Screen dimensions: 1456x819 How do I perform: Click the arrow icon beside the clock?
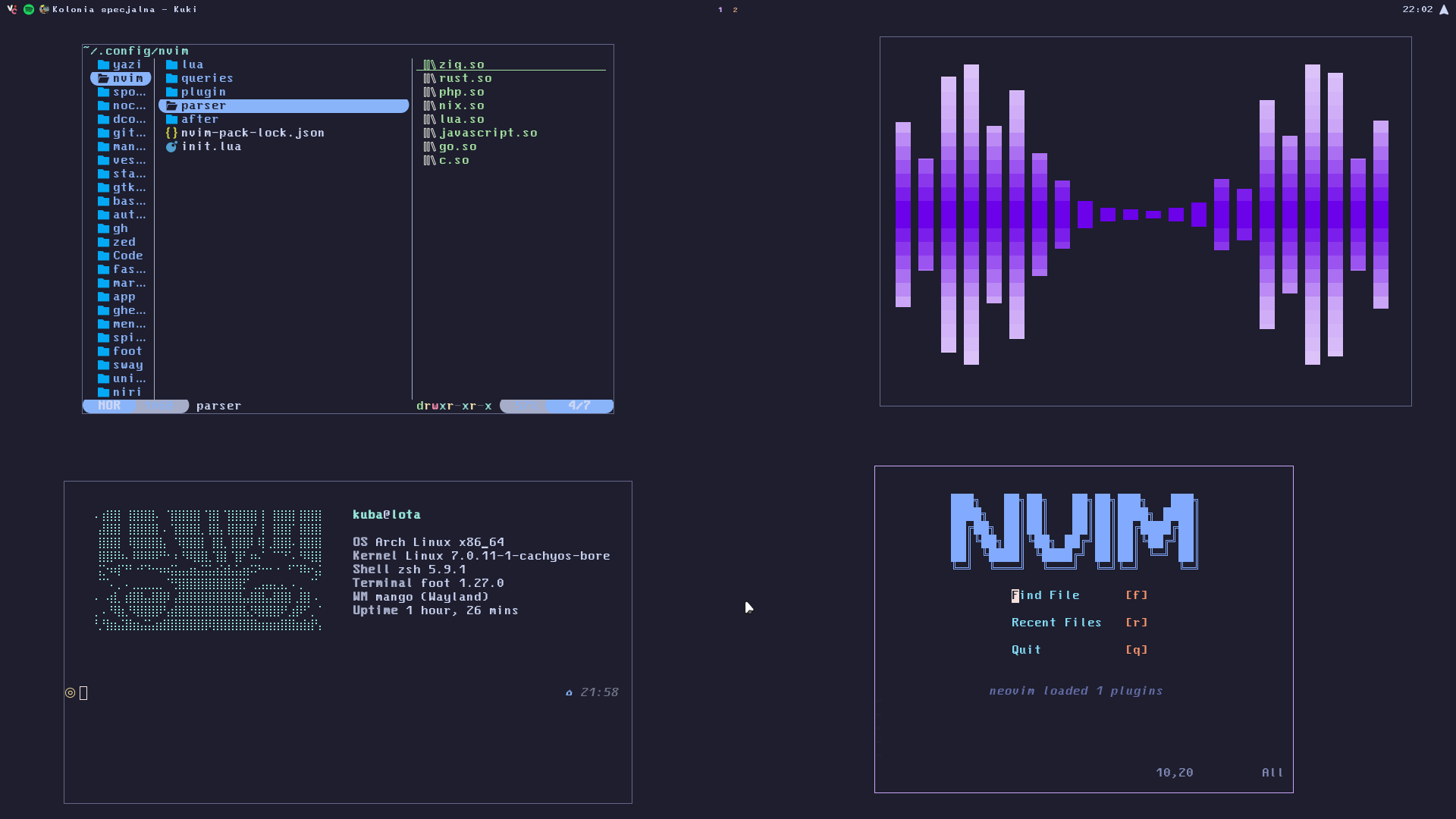(1444, 9)
